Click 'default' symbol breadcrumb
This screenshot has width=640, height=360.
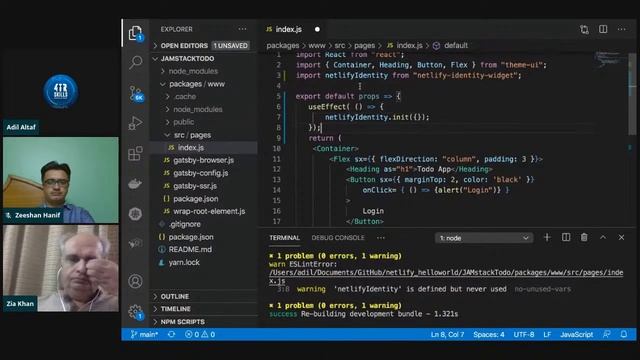click(x=456, y=46)
